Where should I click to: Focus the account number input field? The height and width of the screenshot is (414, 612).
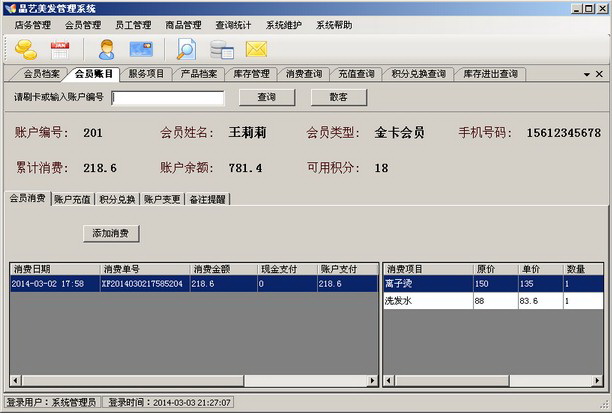[x=168, y=98]
